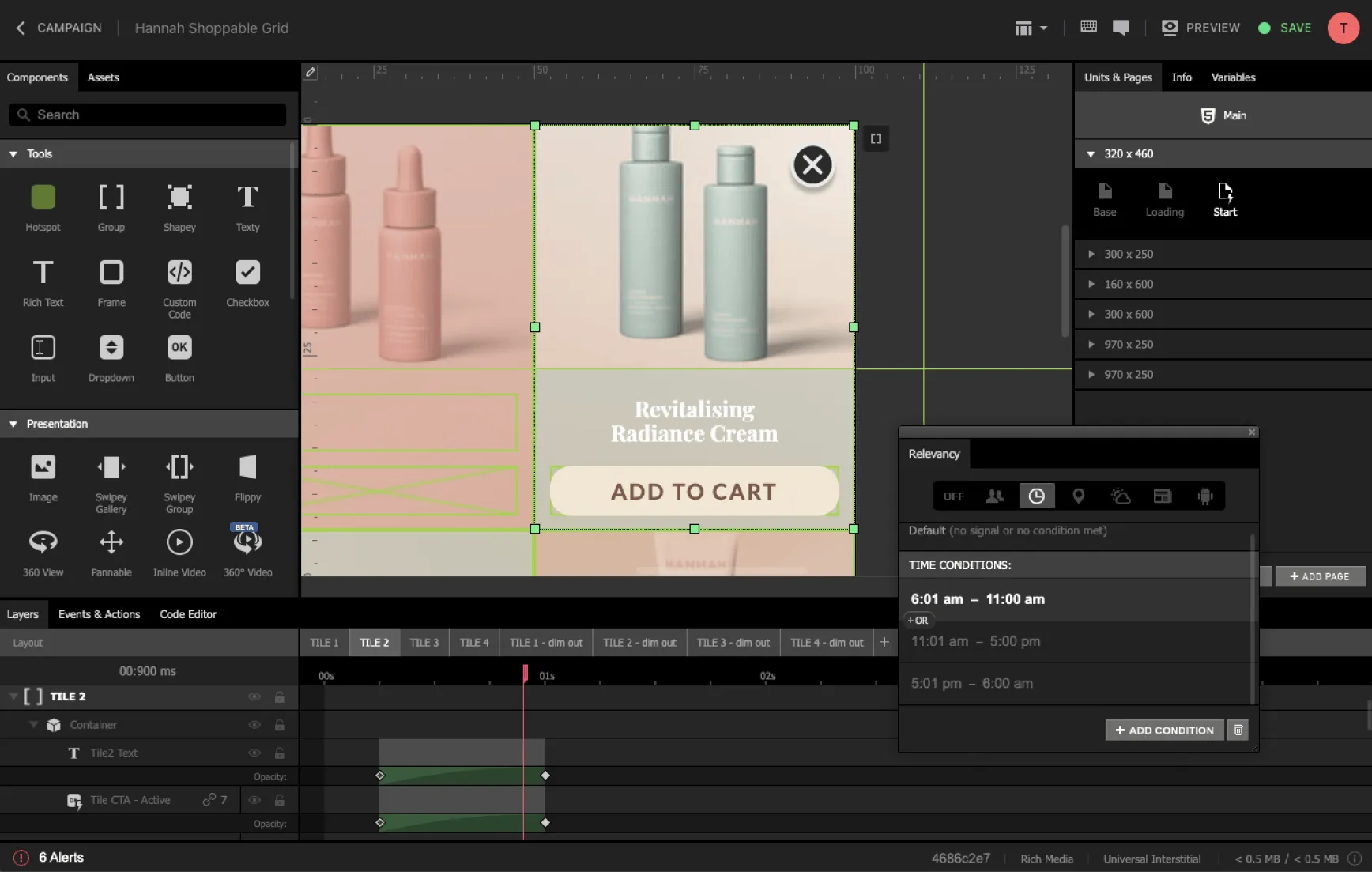
Task: Click PREVIEW in the header
Action: [1200, 28]
